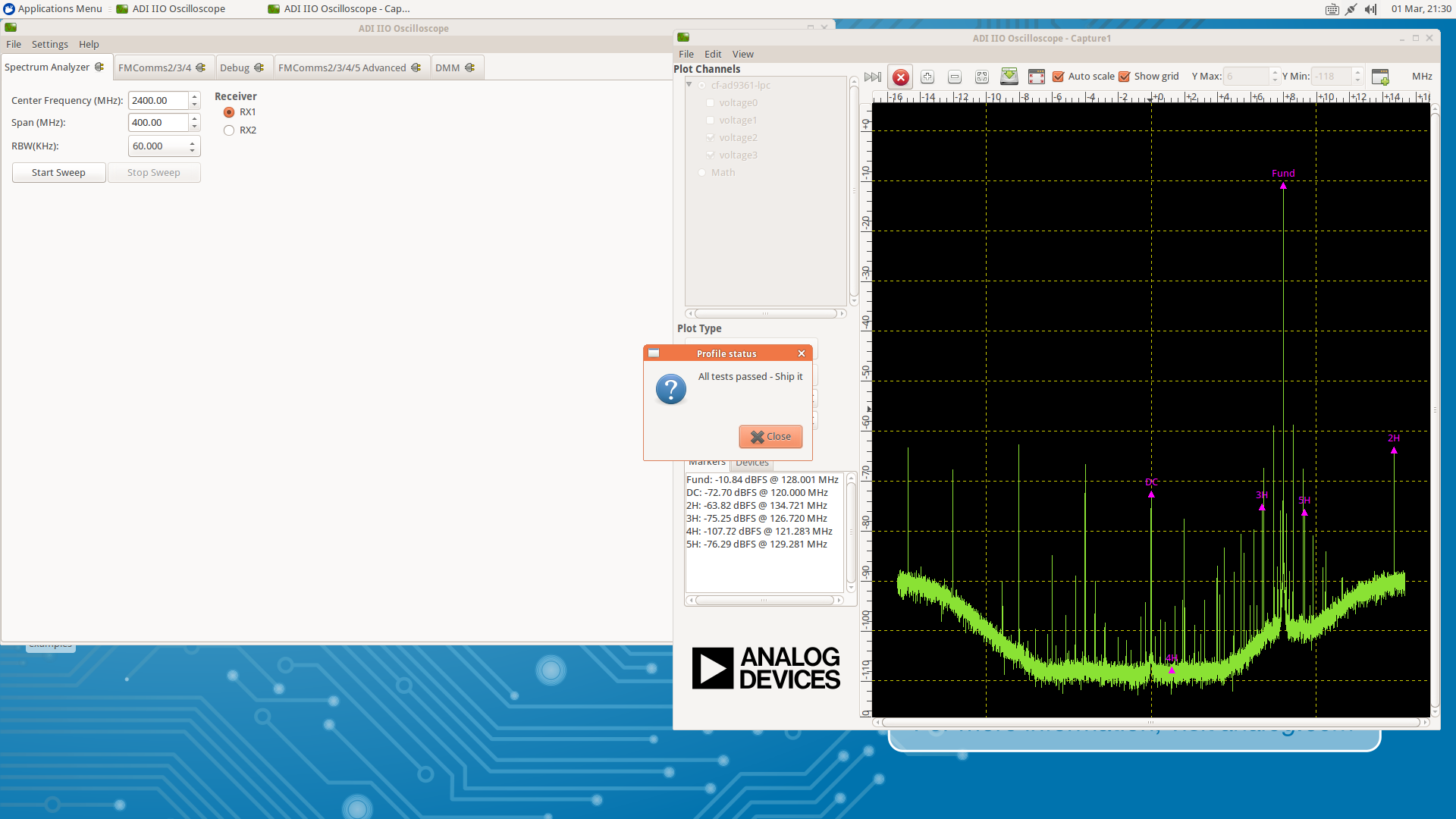The height and width of the screenshot is (819, 1456).
Task: Switch to ADI IIO Oscilloscope taskbar window
Action: 171,9
